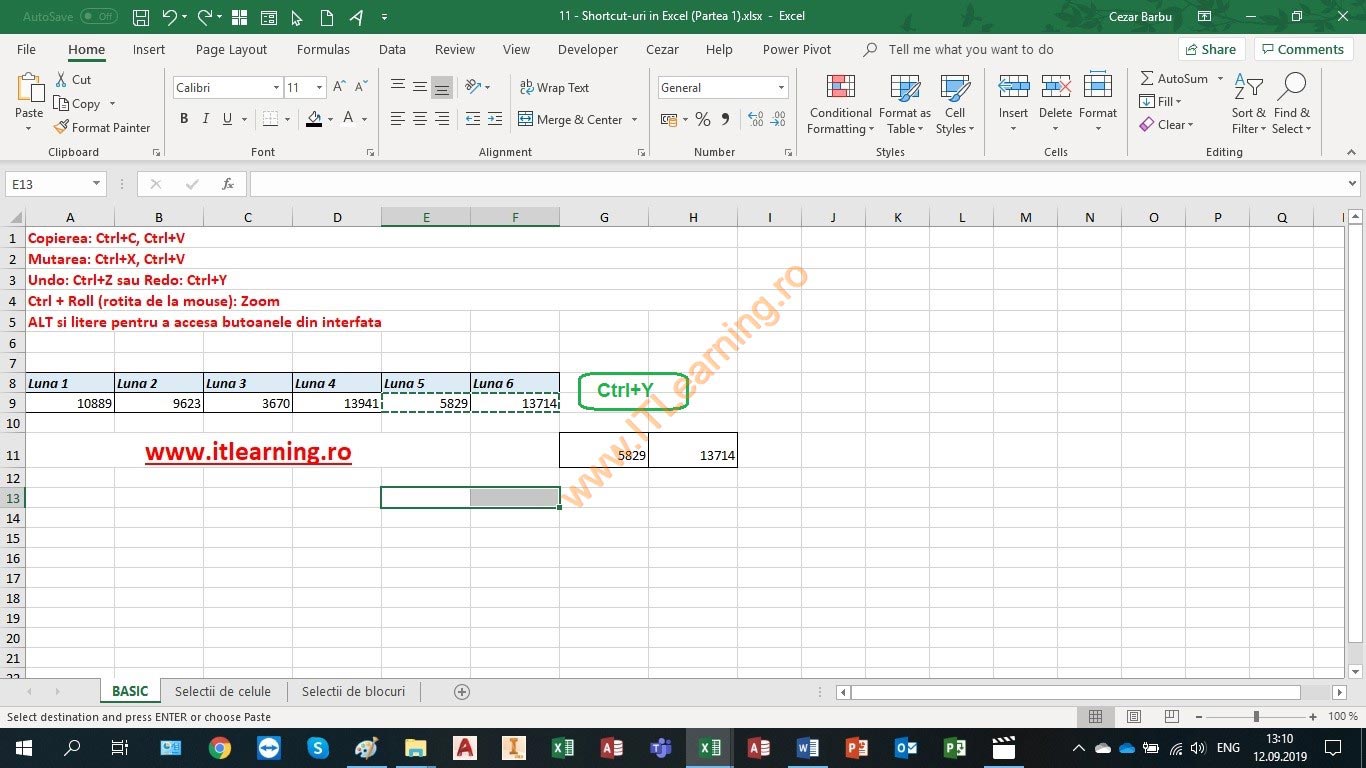Click the align left icon
The width and height of the screenshot is (1366, 768).
pyautogui.click(x=398, y=119)
